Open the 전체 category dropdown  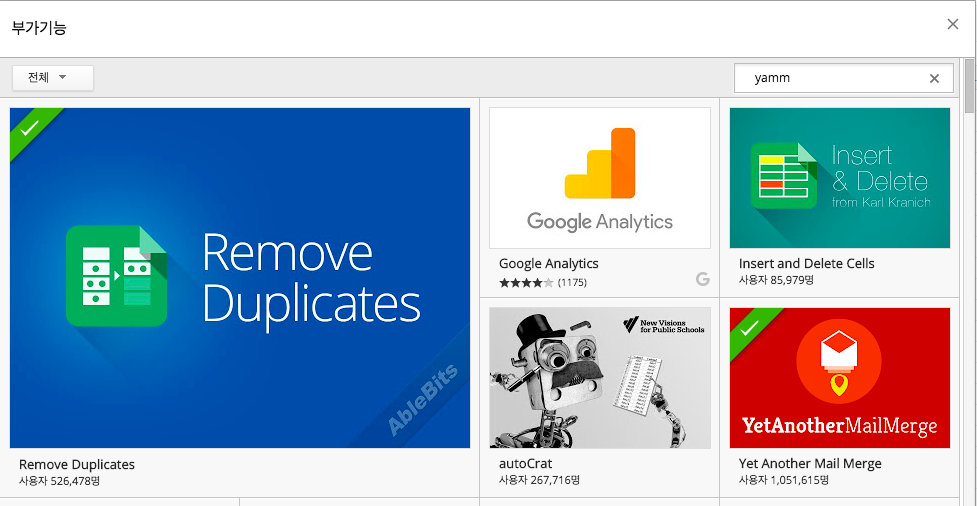pos(52,78)
